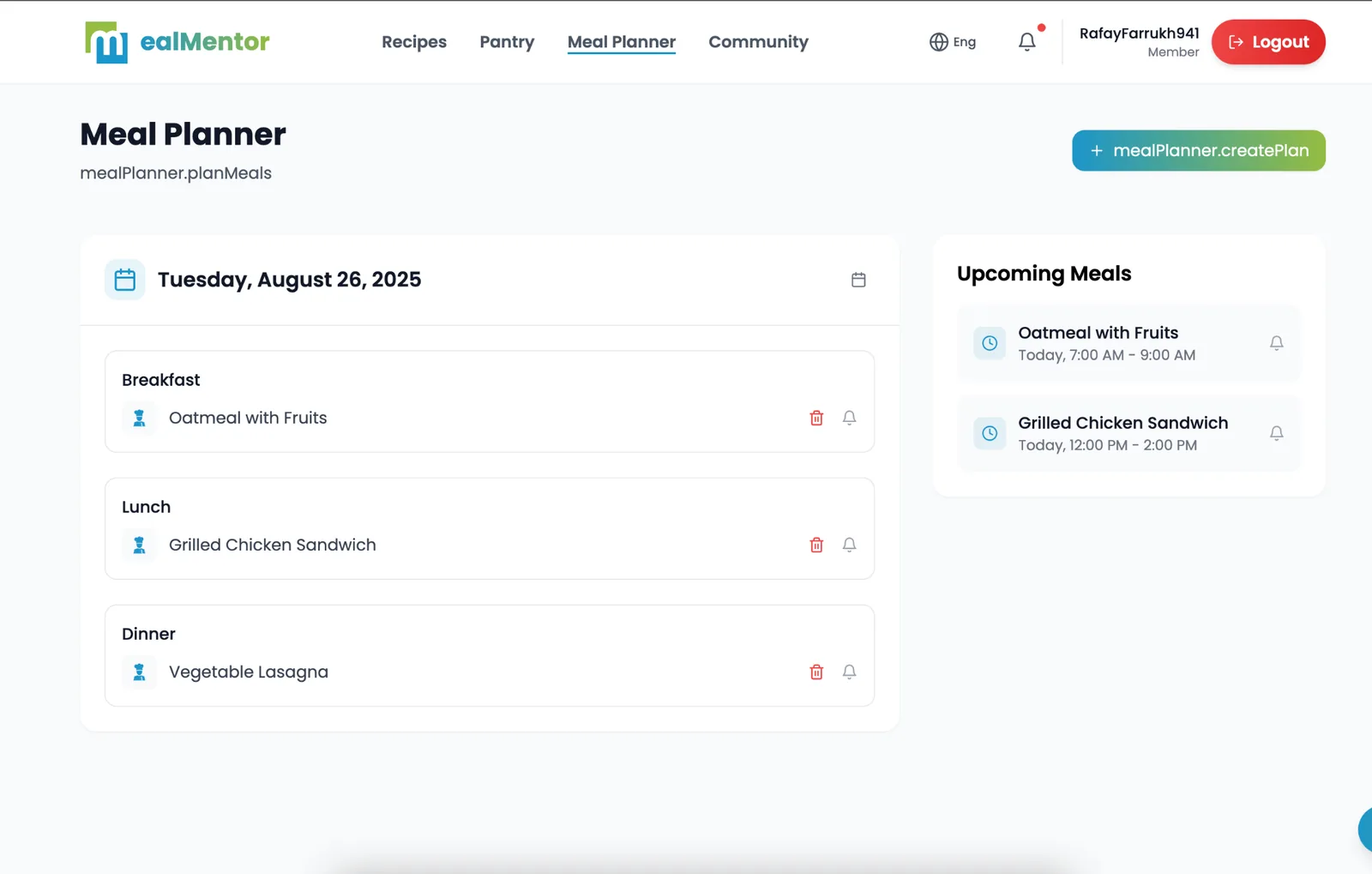Click 'Today, 12:00 PM - 2:00 PM' text
Screen dimensions: 1372x874
[1108, 445]
